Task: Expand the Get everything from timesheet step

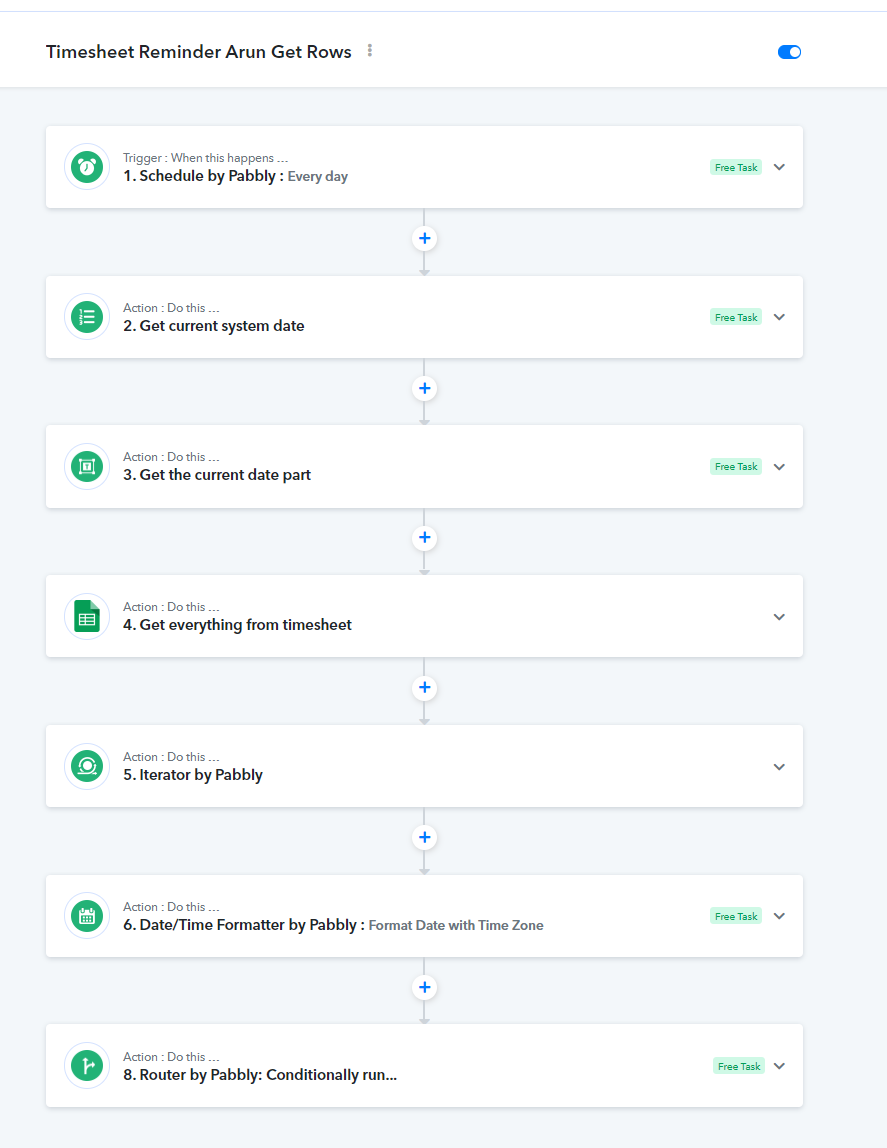Action: point(779,617)
